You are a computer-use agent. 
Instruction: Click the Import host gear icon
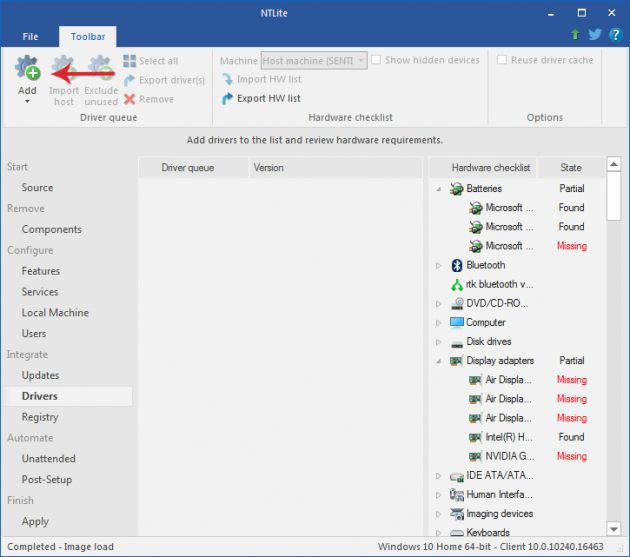click(x=63, y=68)
